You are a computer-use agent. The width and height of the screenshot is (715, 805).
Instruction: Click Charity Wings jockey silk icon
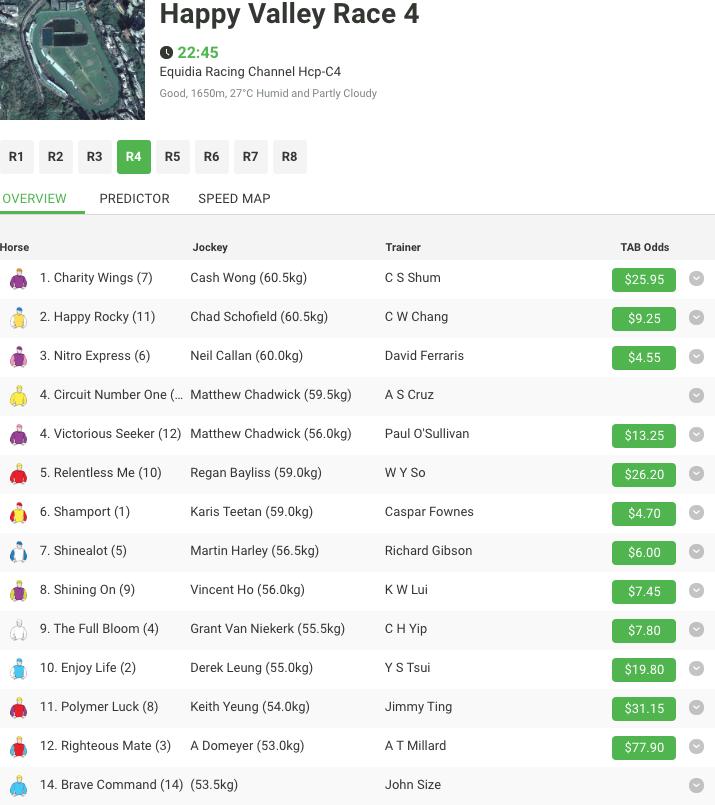click(x=18, y=280)
